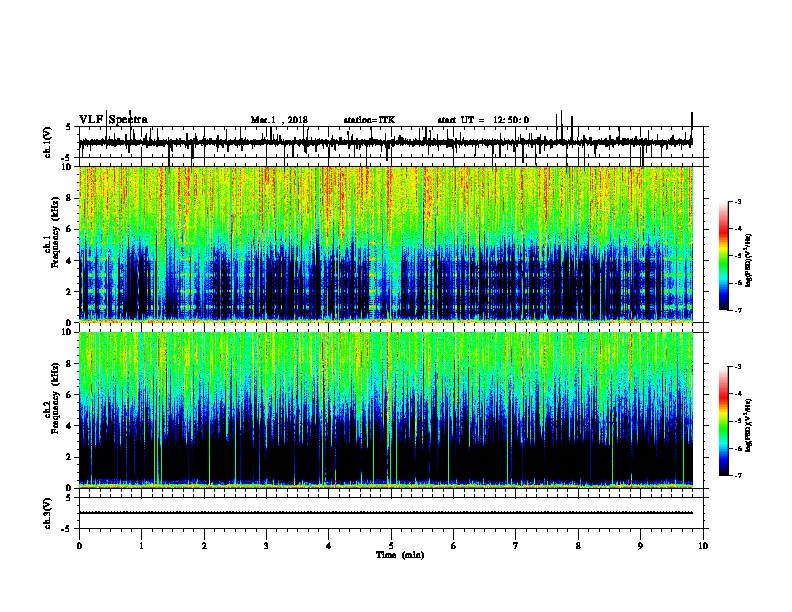Click the ch.1 color scale bar
Image resolution: width=792 pixels, height=612 pixels.
(x=723, y=256)
